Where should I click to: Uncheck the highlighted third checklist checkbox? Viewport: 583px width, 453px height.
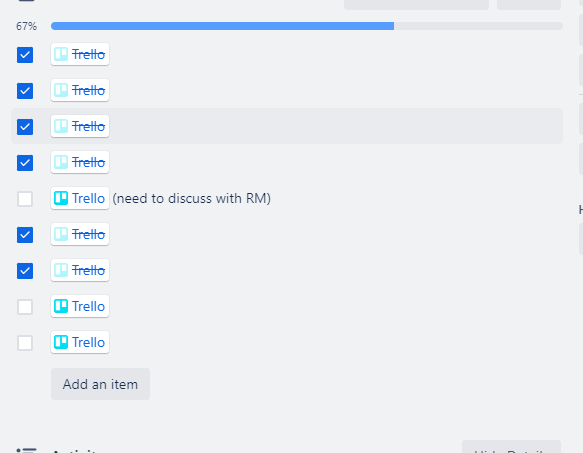click(x=25, y=127)
